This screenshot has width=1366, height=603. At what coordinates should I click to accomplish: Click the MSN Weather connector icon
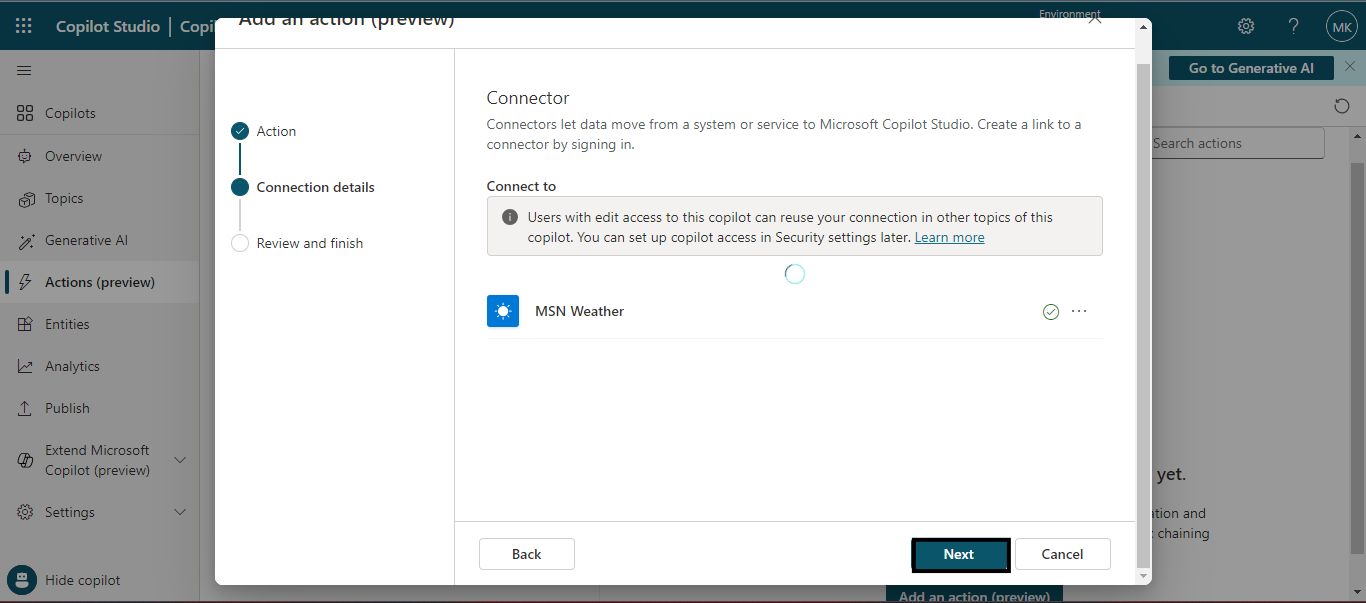pyautogui.click(x=503, y=311)
